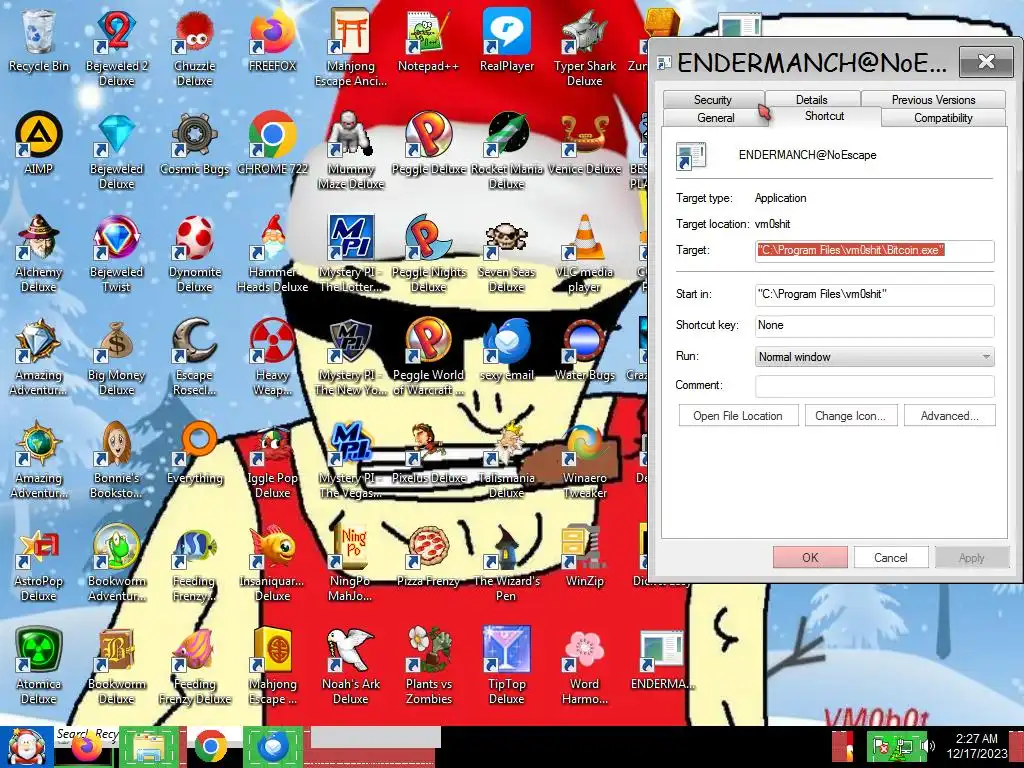This screenshot has width=1024, height=768.
Task: Select Venice Deluxe desktop shortcut
Action: tap(584, 144)
